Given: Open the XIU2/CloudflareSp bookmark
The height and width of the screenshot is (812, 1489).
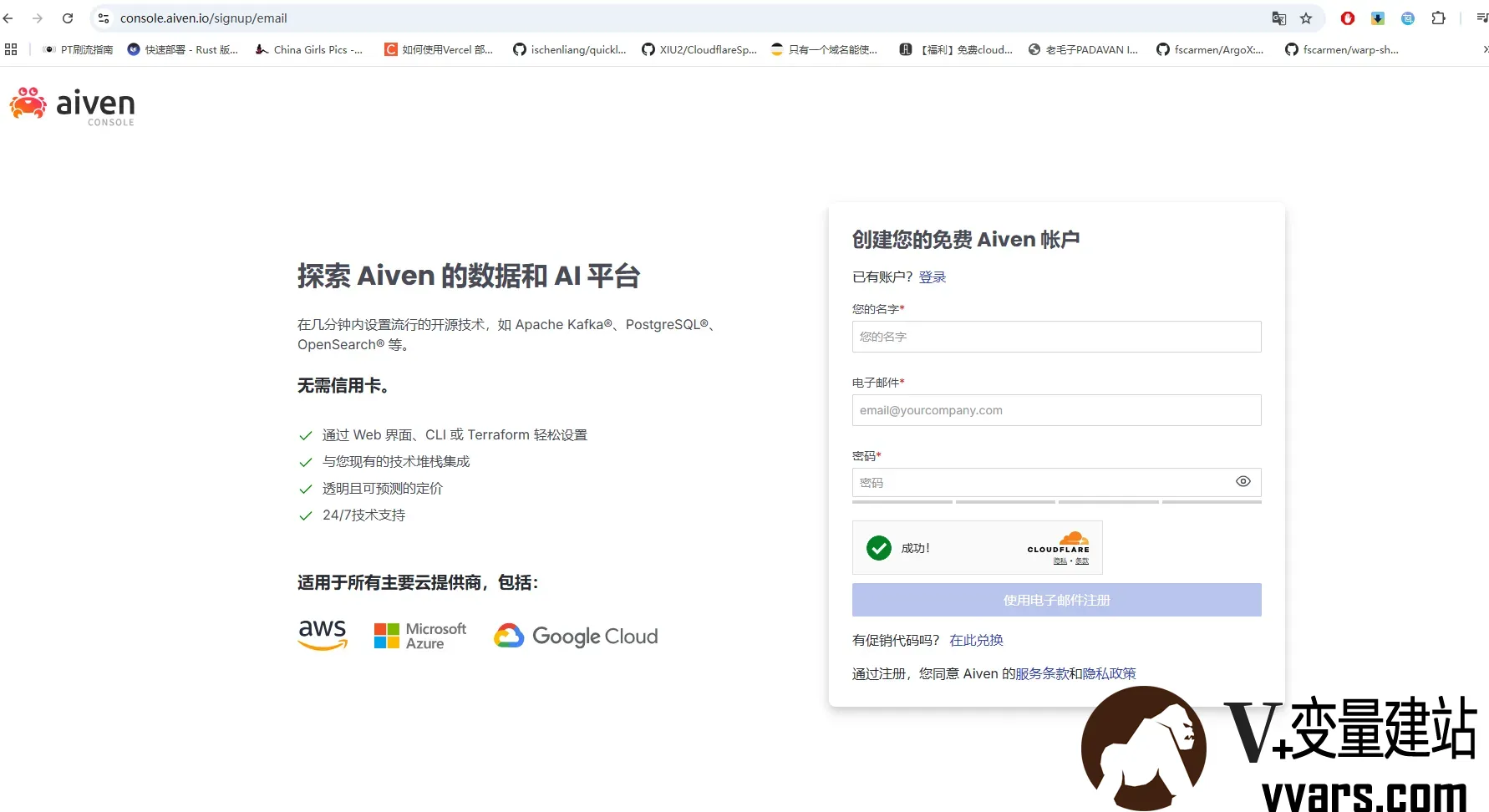Looking at the screenshot, I should click(x=699, y=49).
